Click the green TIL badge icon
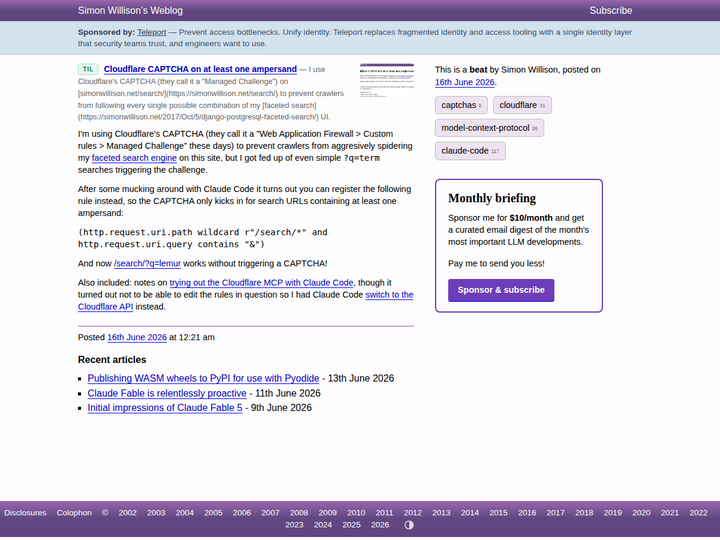The image size is (720, 540). pos(88,69)
